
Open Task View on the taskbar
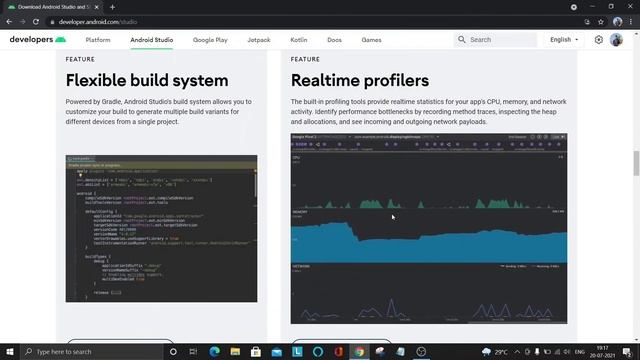[193, 351]
